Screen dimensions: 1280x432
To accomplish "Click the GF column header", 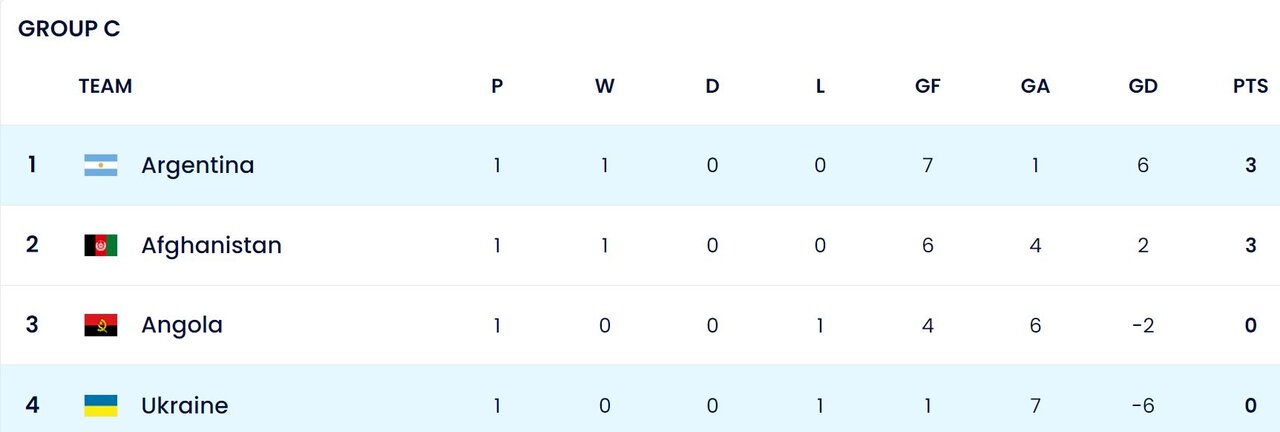I will pyautogui.click(x=928, y=86).
